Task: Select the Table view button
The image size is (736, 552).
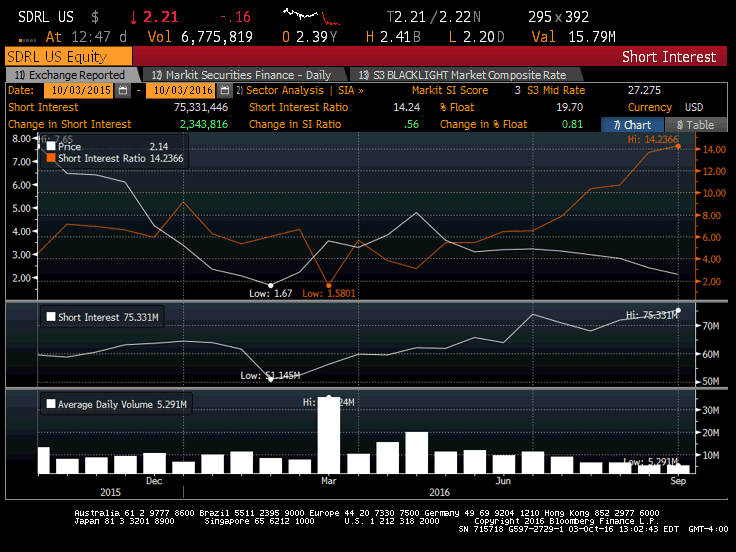Action: (696, 125)
